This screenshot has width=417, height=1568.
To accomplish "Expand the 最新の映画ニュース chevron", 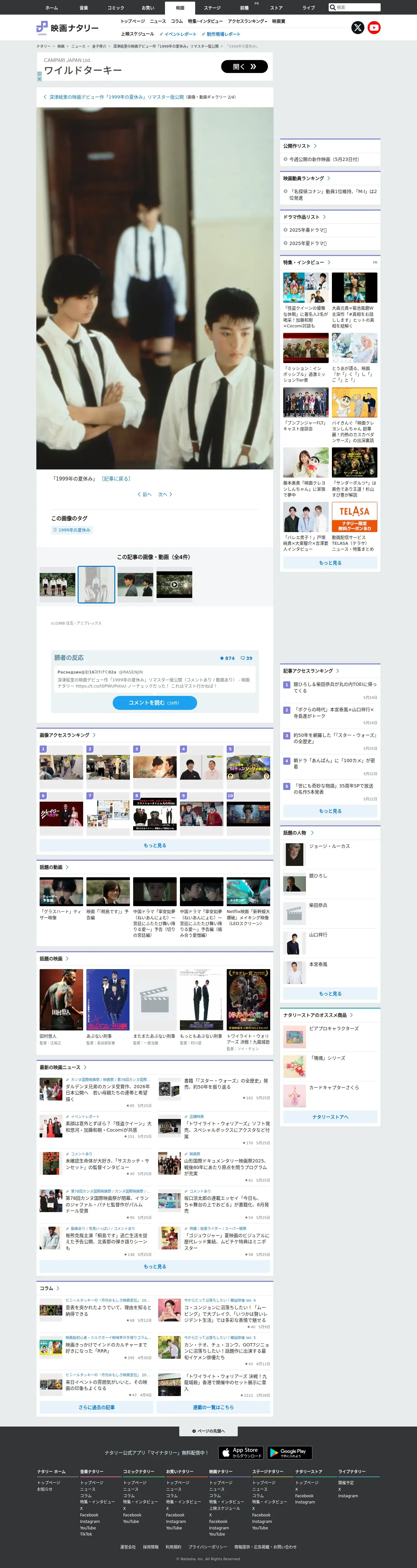I will pyautogui.click(x=85, y=1067).
